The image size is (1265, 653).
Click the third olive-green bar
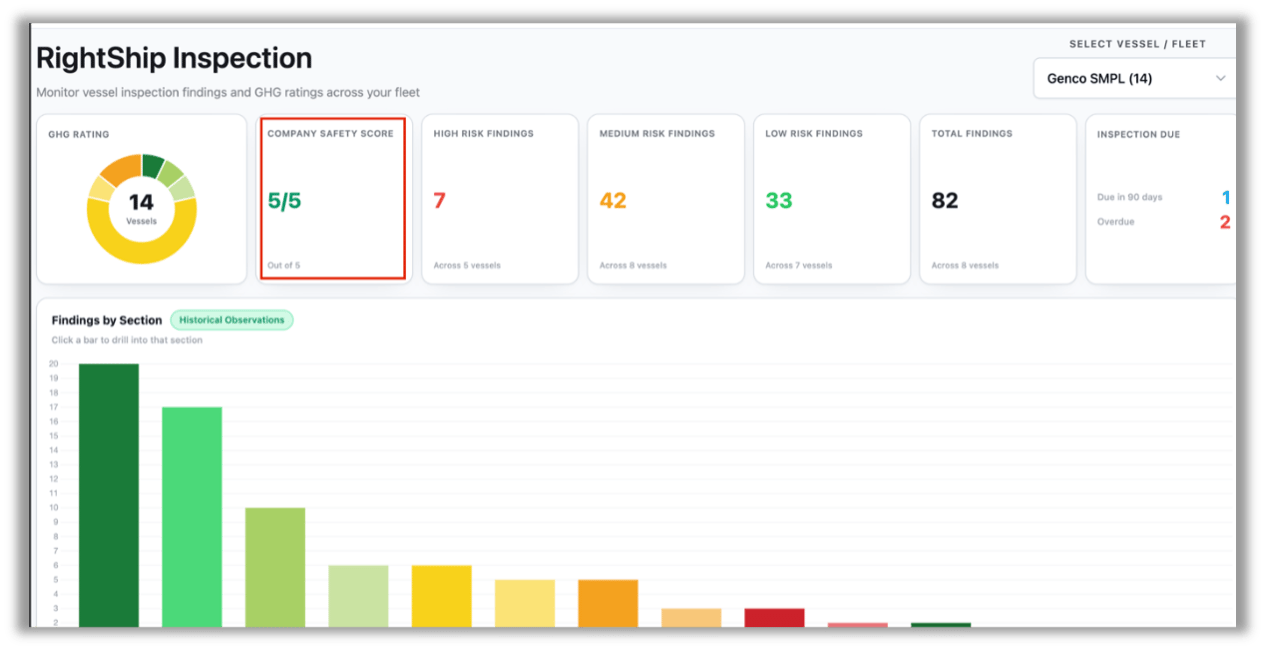275,567
